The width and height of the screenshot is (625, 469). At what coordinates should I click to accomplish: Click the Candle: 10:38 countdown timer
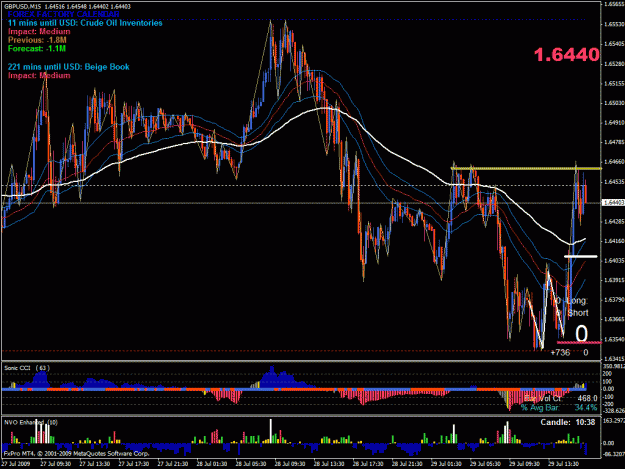568,422
